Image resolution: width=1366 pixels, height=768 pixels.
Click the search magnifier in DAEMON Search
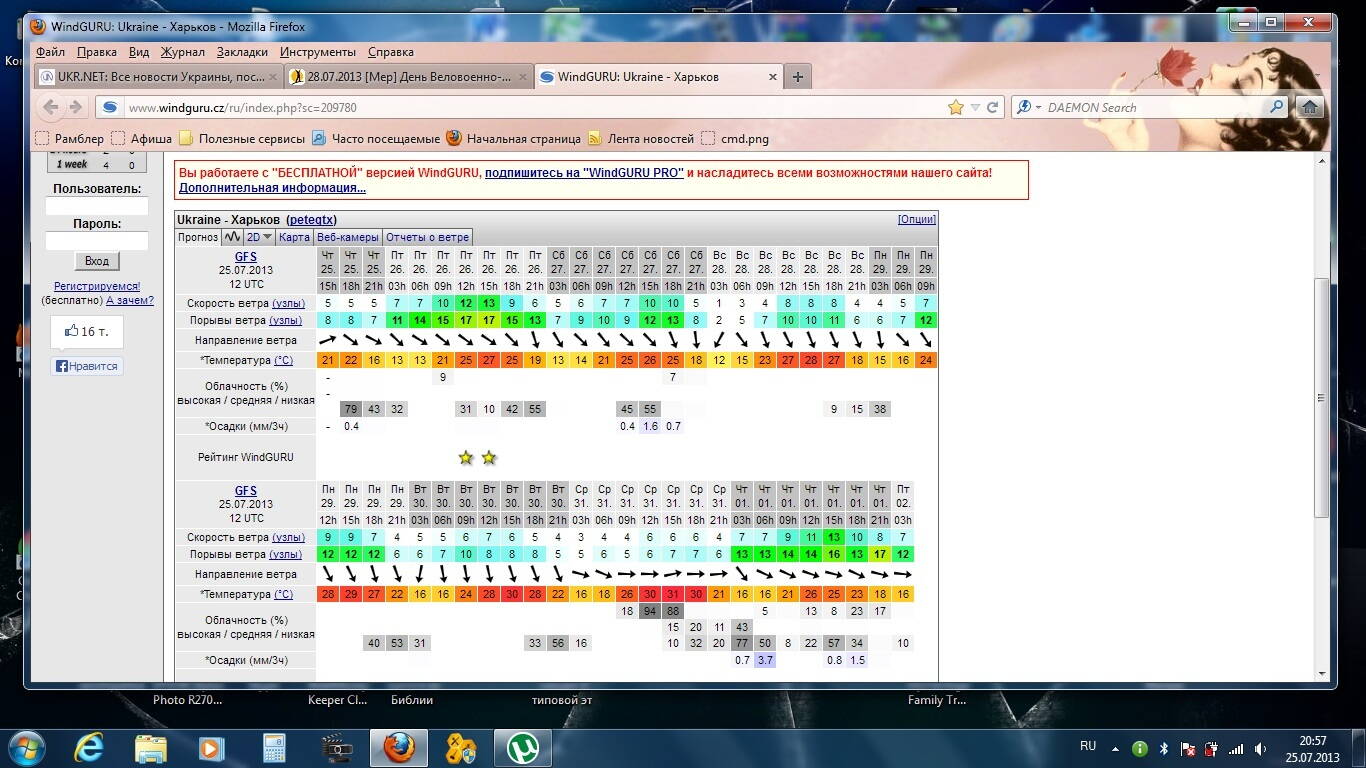[x=1276, y=107]
